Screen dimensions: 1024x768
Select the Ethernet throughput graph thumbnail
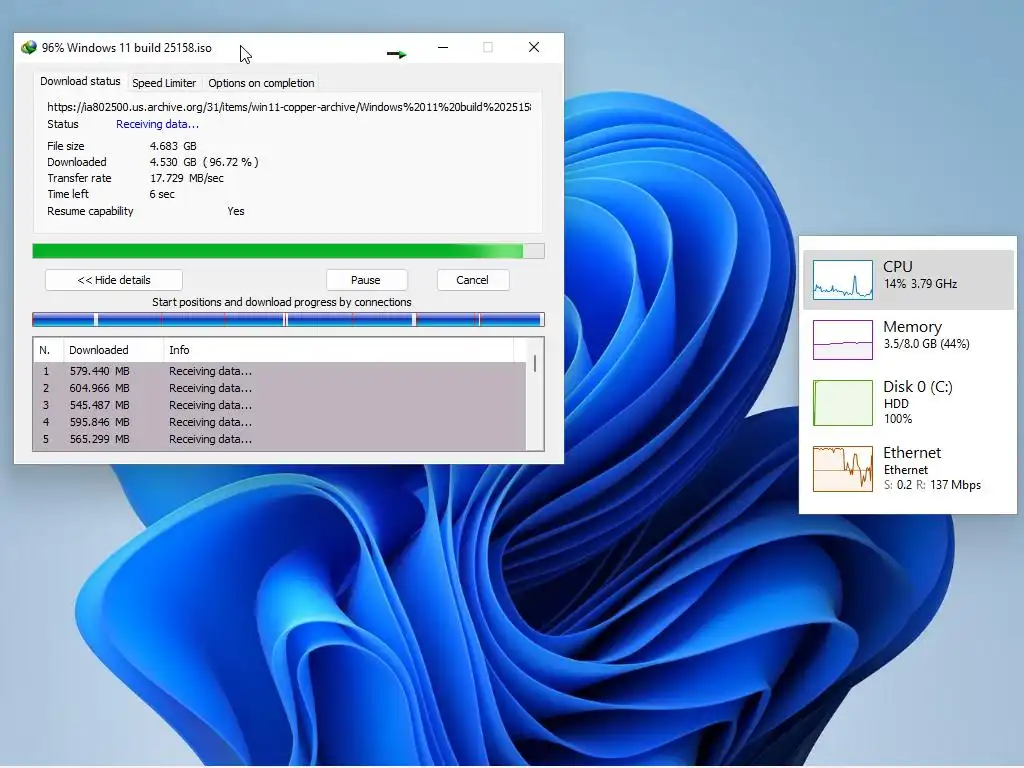pos(842,469)
